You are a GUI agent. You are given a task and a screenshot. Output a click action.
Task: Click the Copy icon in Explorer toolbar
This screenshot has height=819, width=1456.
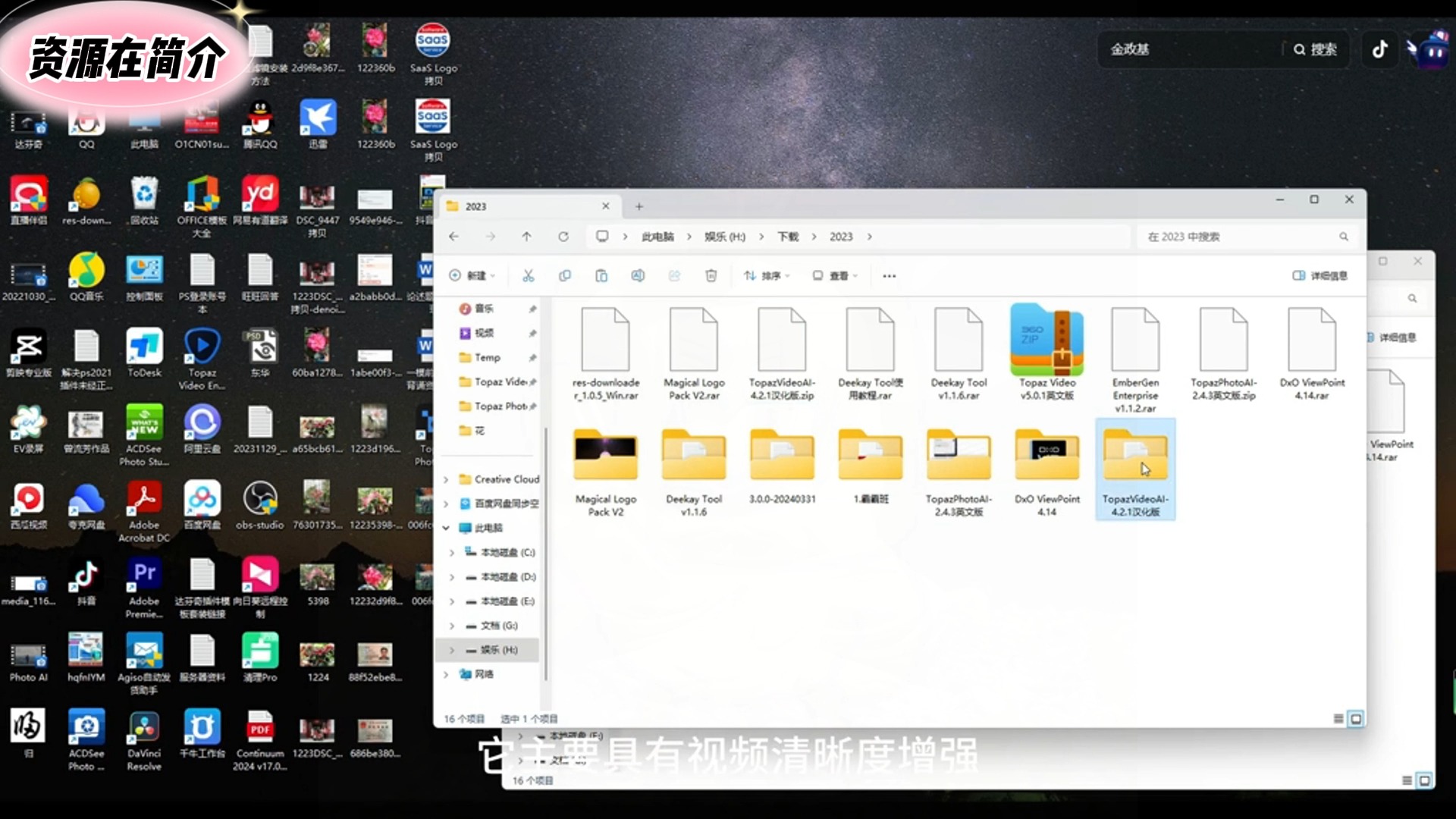(565, 276)
